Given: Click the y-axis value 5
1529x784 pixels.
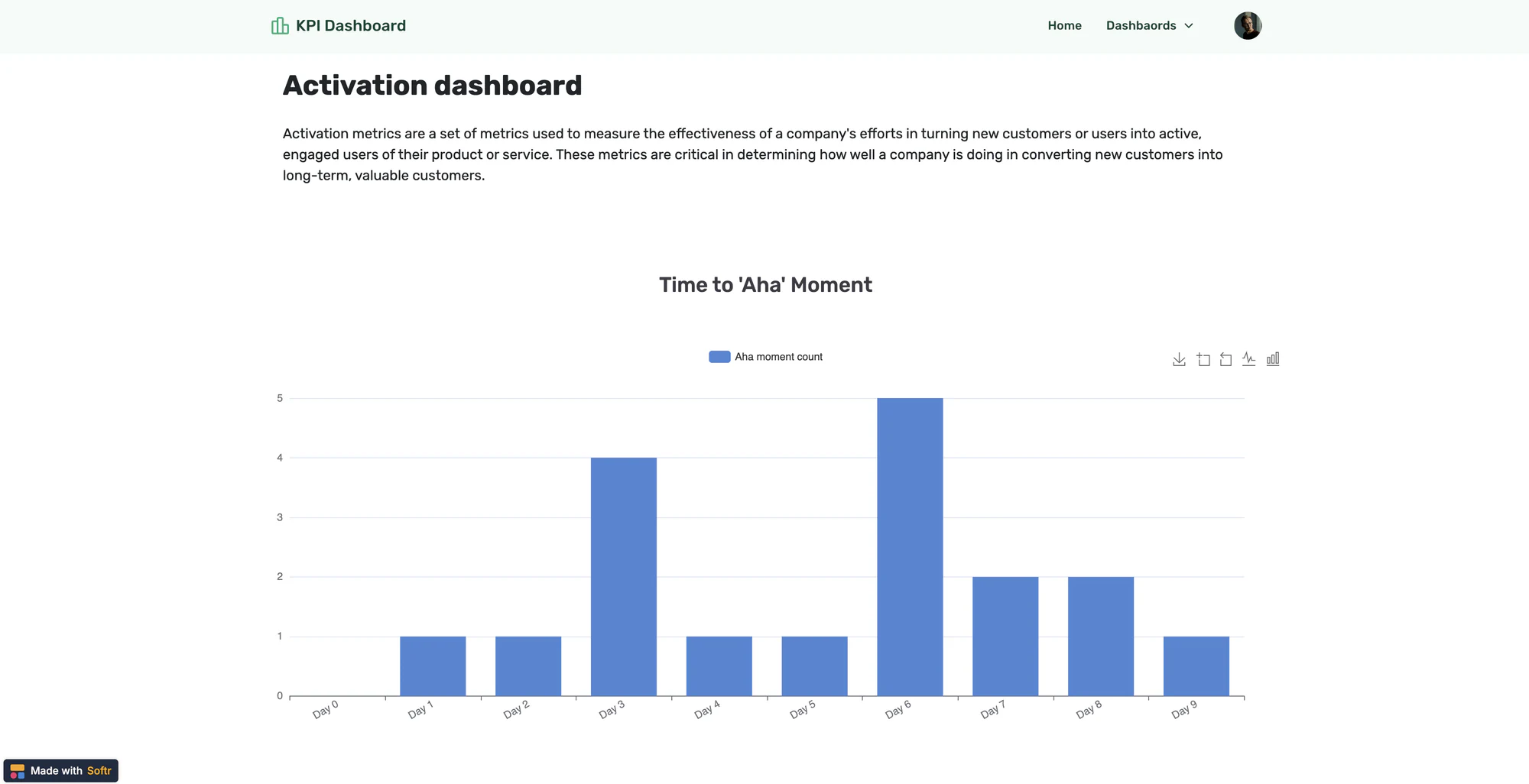Looking at the screenshot, I should click(280, 398).
